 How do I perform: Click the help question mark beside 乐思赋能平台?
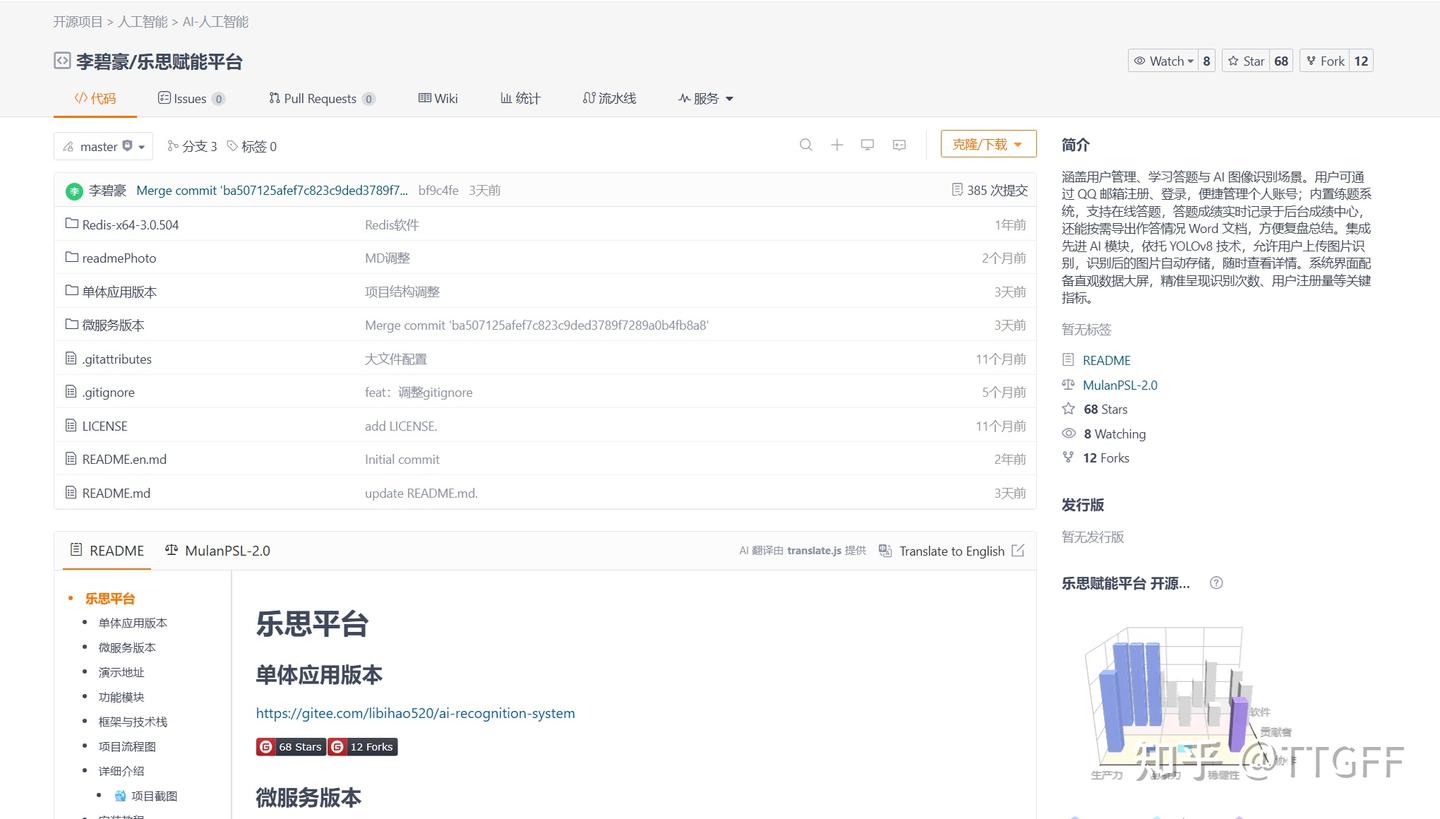[x=1216, y=582]
